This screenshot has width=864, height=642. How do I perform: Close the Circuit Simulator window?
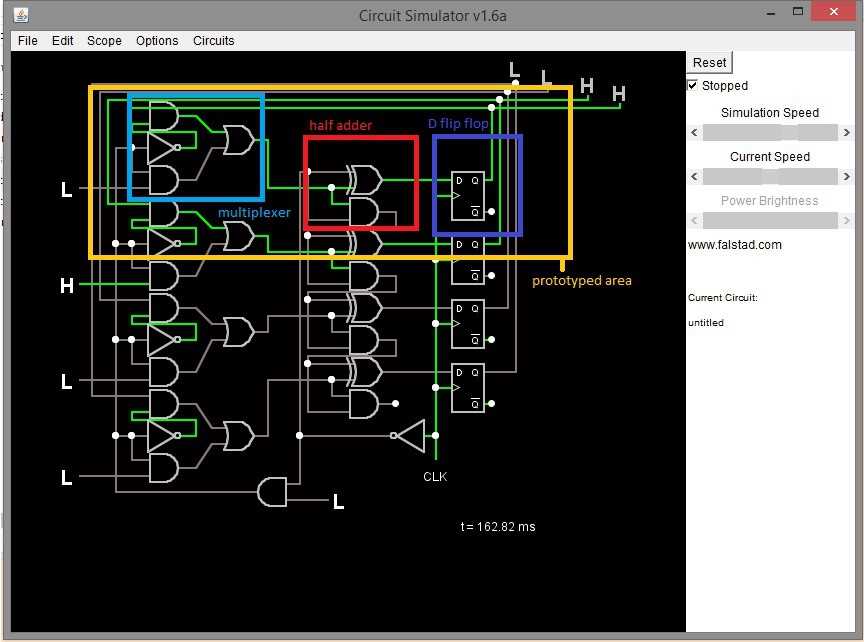click(833, 12)
